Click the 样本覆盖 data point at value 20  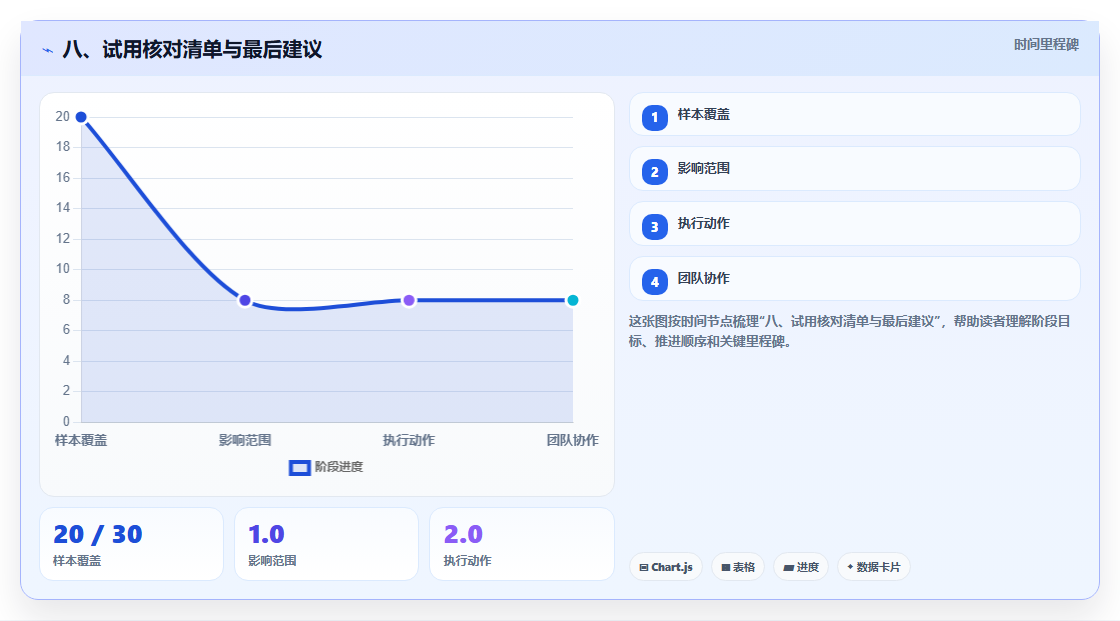(x=81, y=117)
